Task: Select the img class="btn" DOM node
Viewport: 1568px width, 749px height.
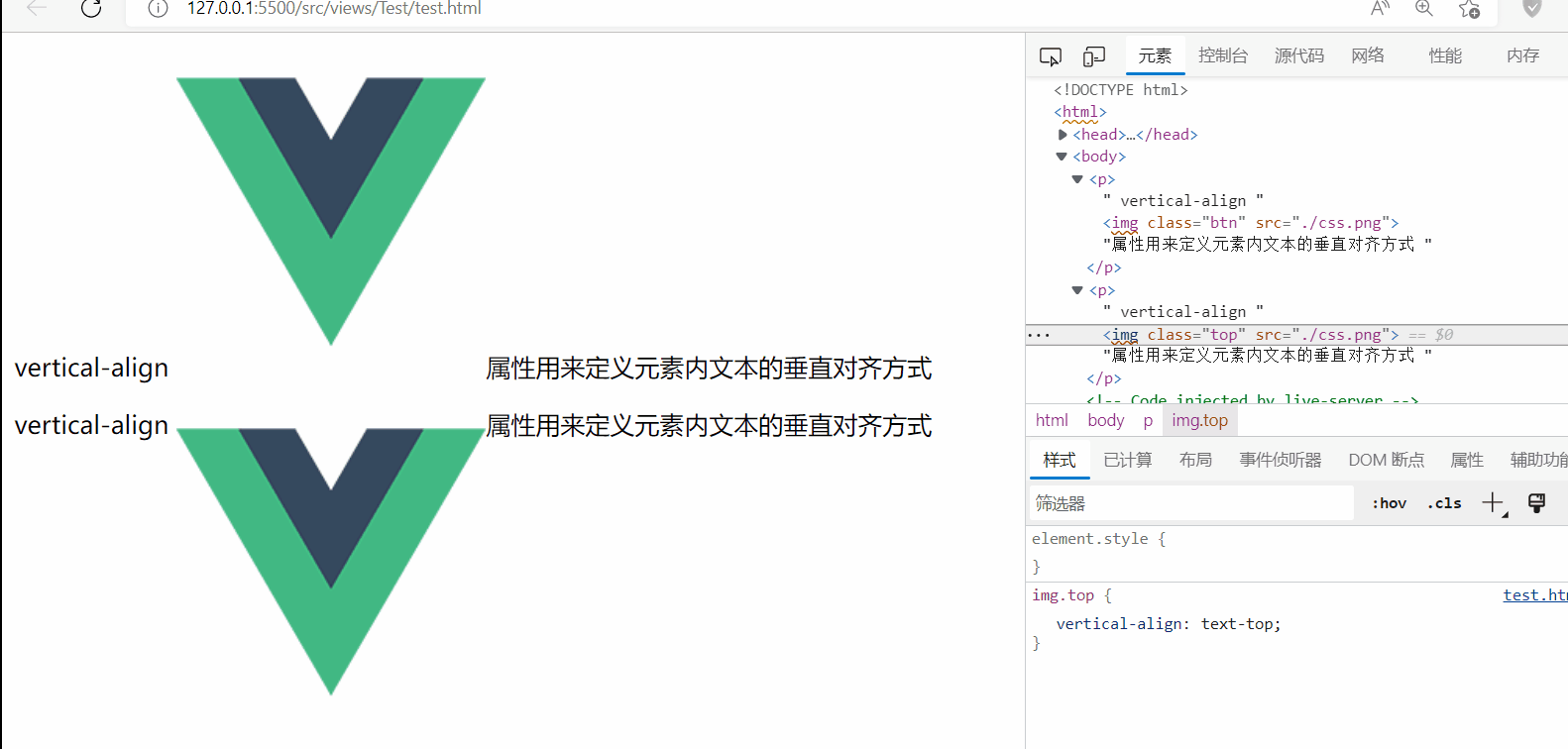Action: (x=1251, y=223)
